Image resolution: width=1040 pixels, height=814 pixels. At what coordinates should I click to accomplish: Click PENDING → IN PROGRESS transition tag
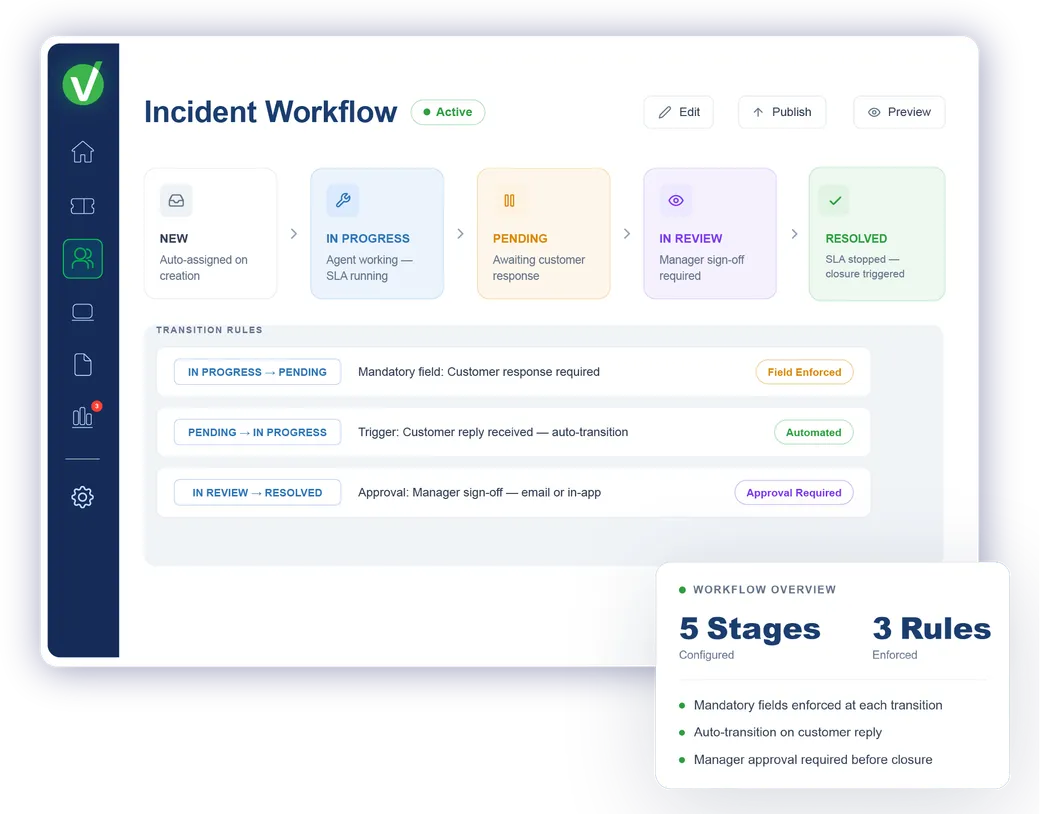257,433
